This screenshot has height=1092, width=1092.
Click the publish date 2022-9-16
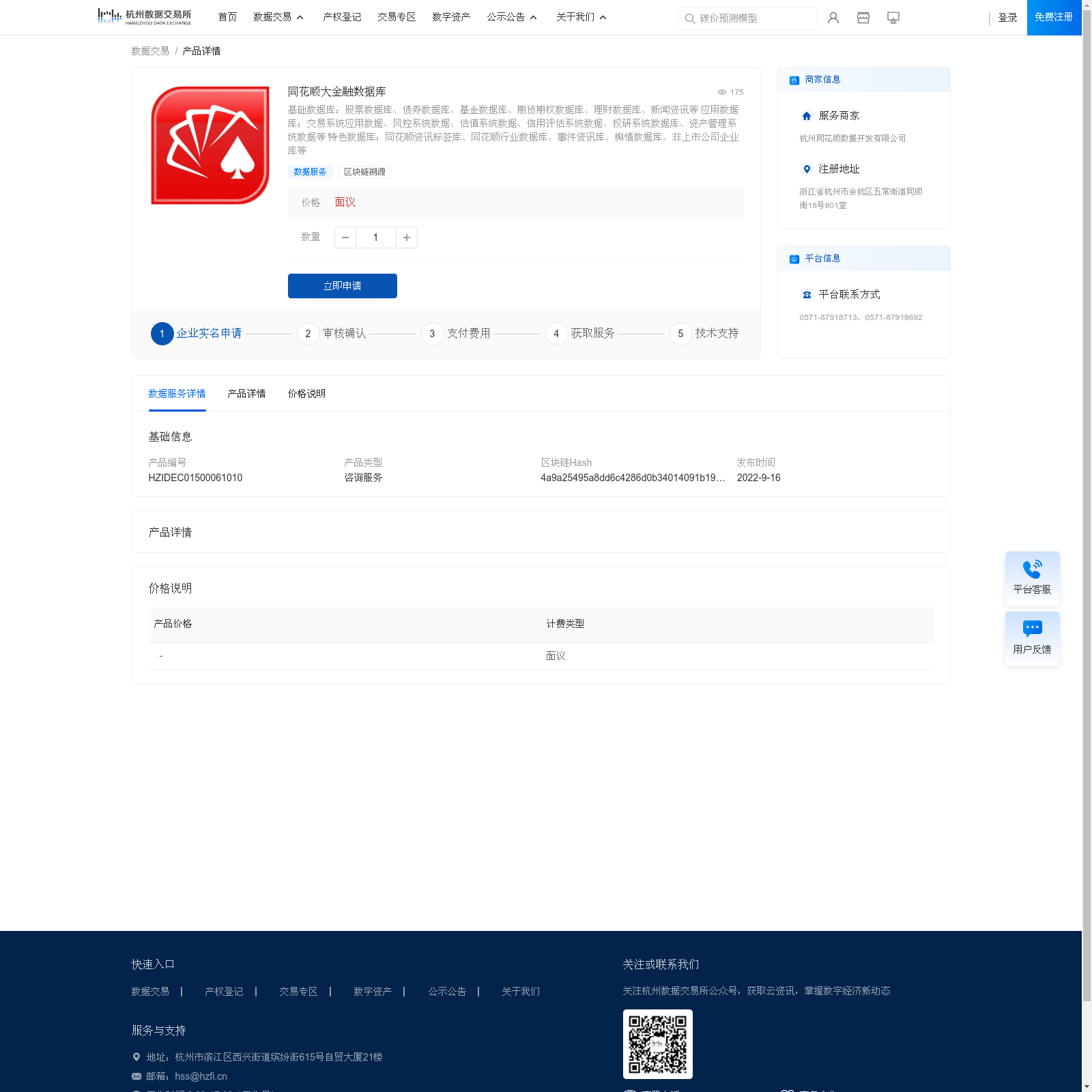758,478
